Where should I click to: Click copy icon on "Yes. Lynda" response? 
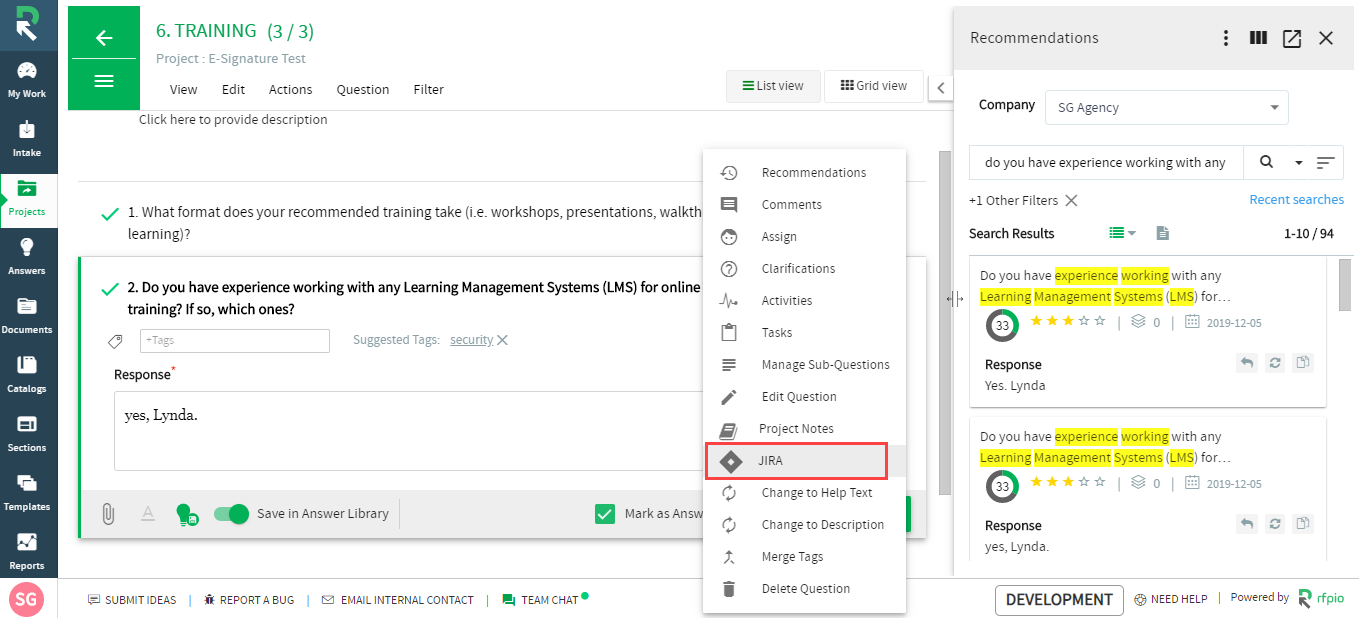coord(1303,363)
